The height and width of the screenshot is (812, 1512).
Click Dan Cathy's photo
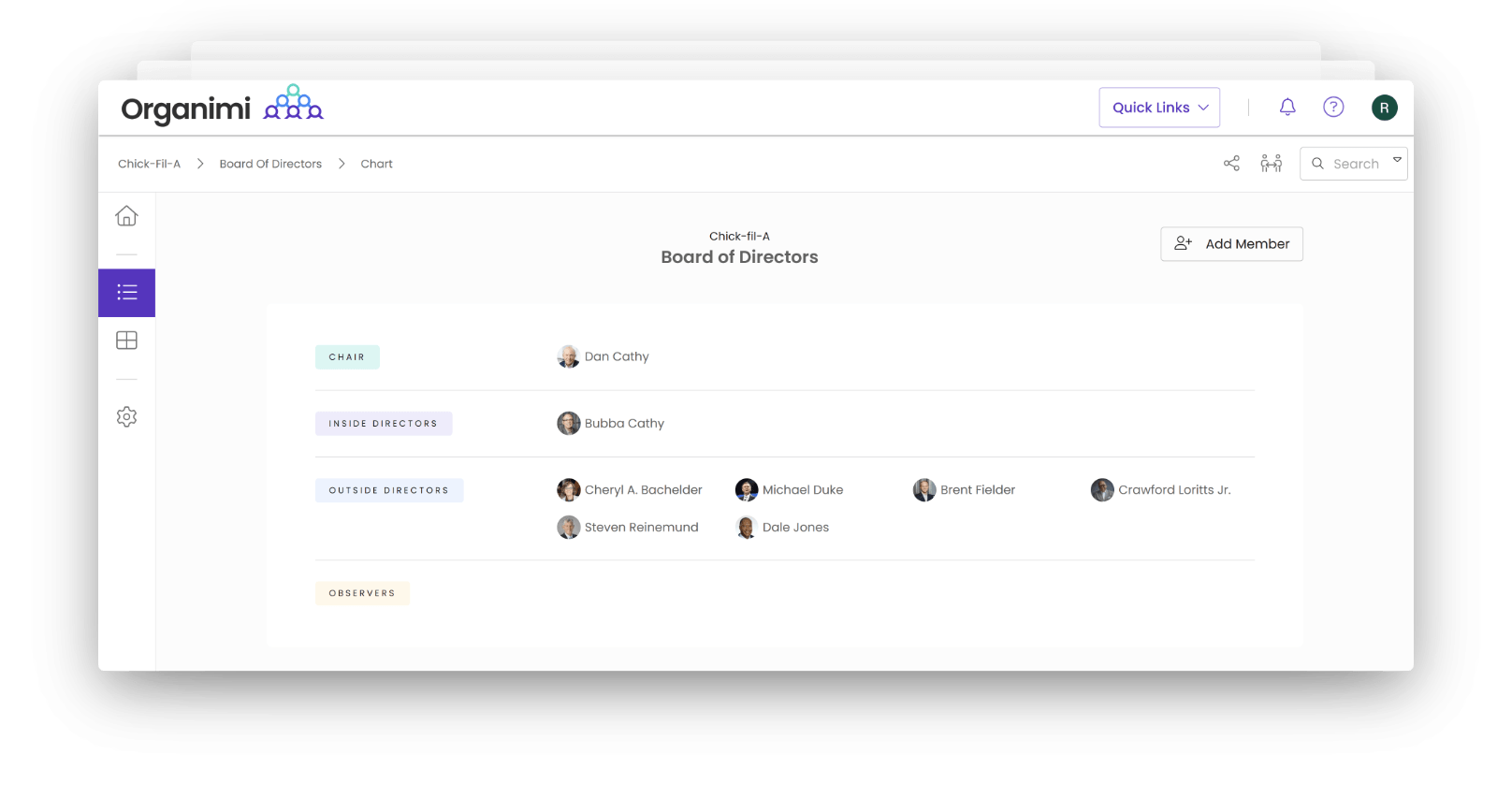[x=568, y=356]
